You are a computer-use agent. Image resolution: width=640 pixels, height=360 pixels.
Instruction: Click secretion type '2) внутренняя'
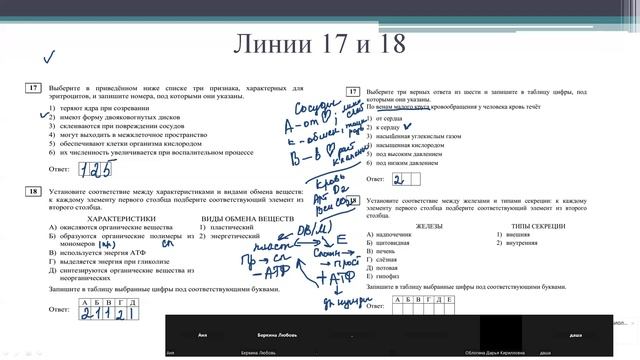click(517, 243)
